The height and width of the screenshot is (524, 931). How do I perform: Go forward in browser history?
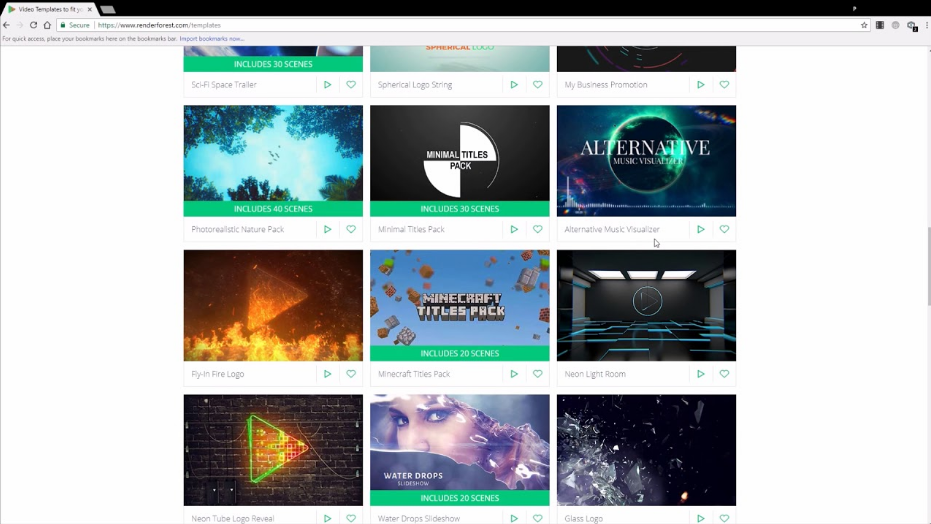(20, 25)
